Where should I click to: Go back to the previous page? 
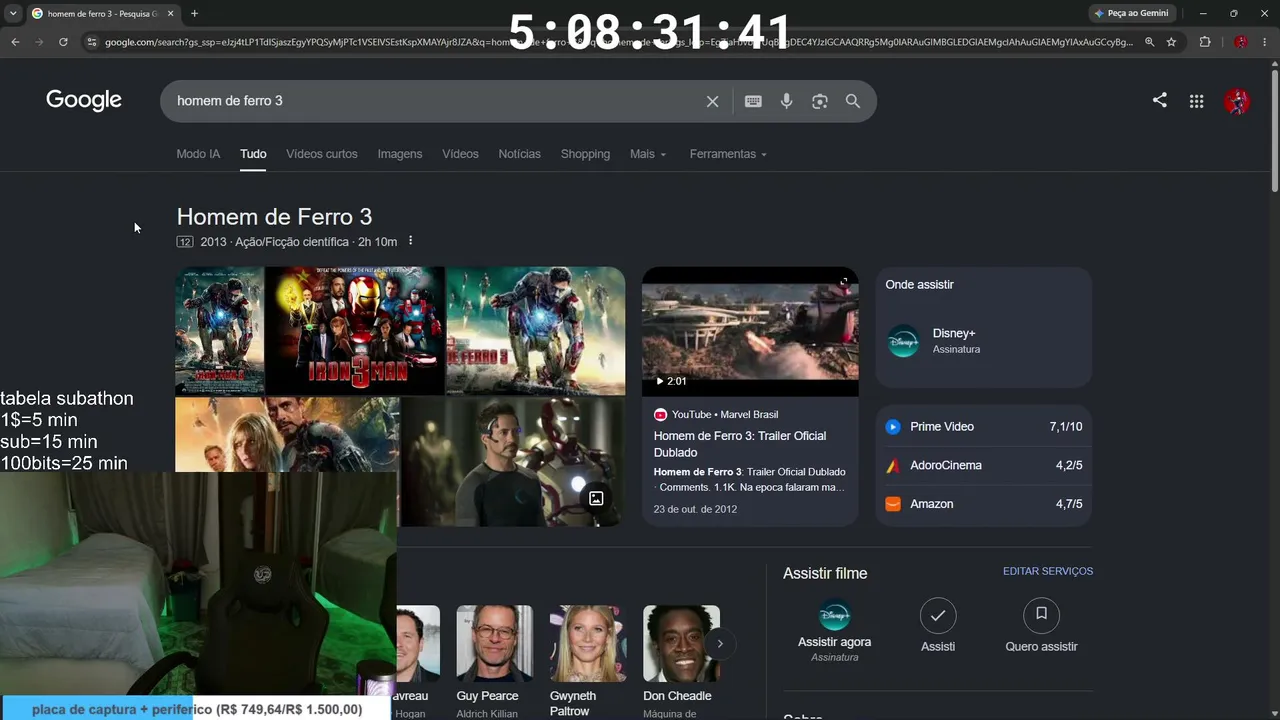pos(15,42)
